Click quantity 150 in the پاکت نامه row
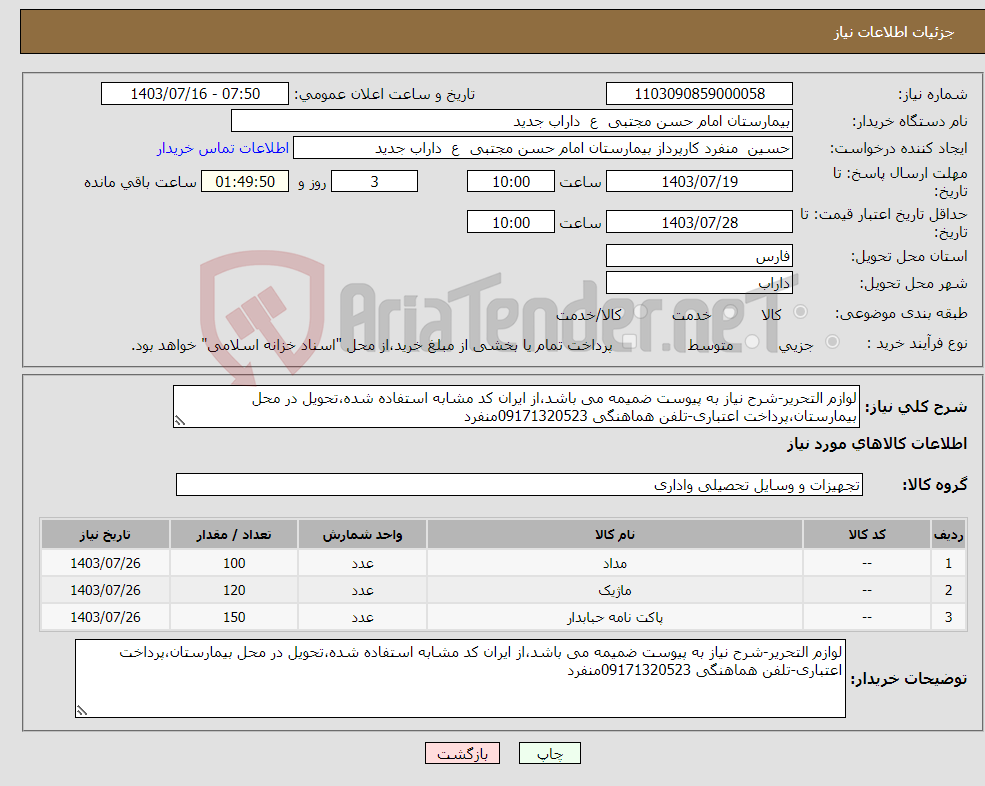The width and height of the screenshot is (985, 786). tap(234, 617)
